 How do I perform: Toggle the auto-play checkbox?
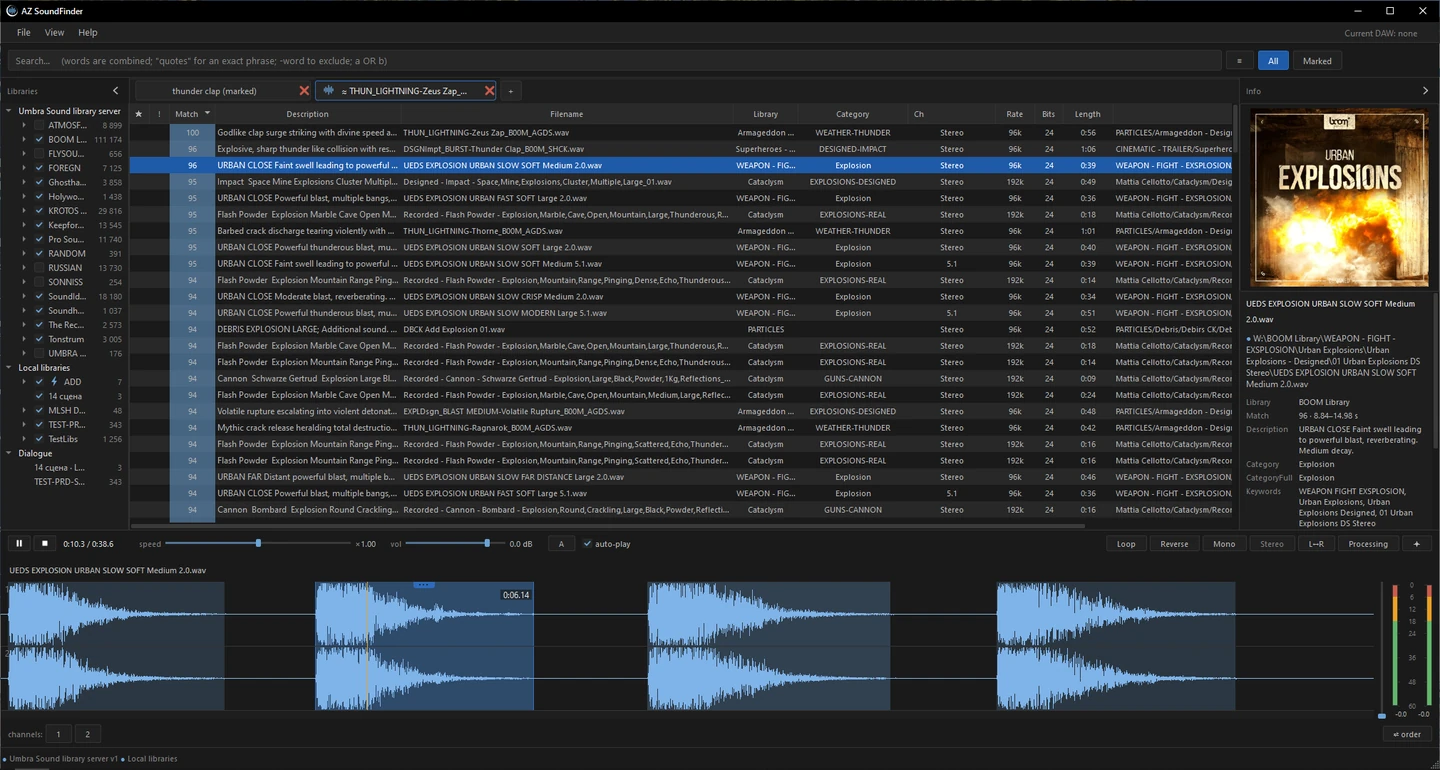coord(588,544)
